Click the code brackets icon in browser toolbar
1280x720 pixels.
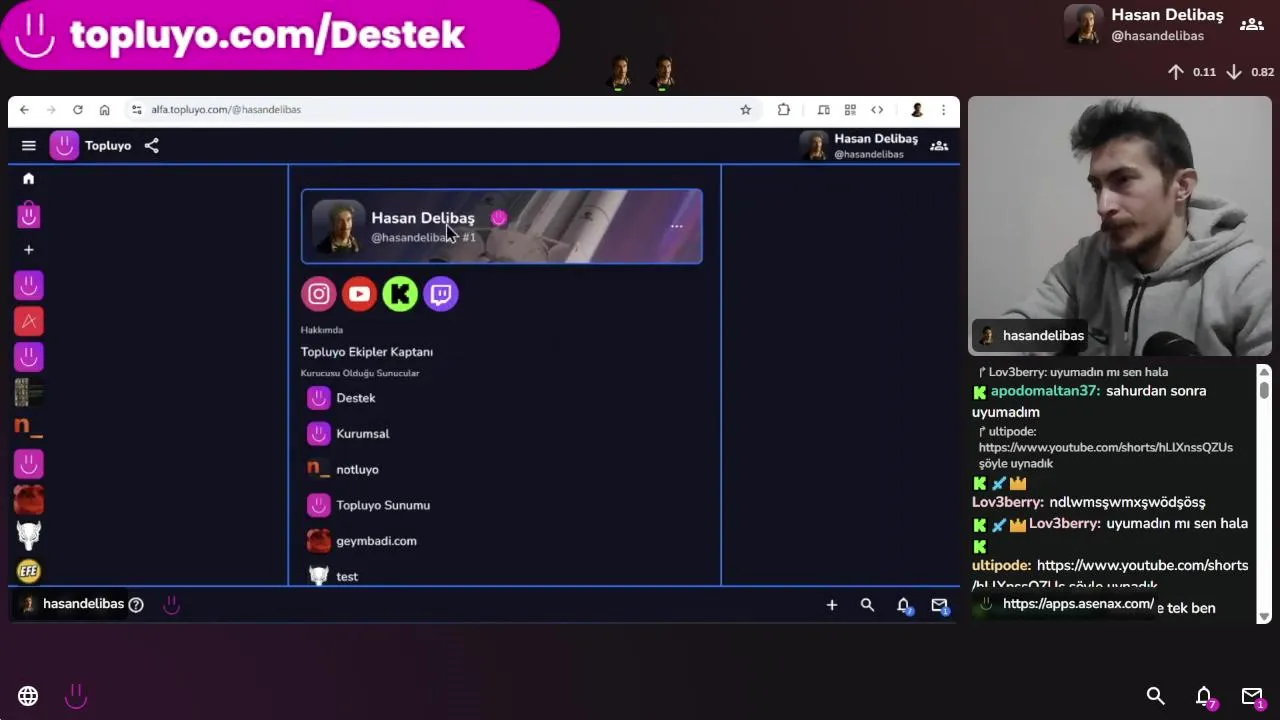point(877,110)
